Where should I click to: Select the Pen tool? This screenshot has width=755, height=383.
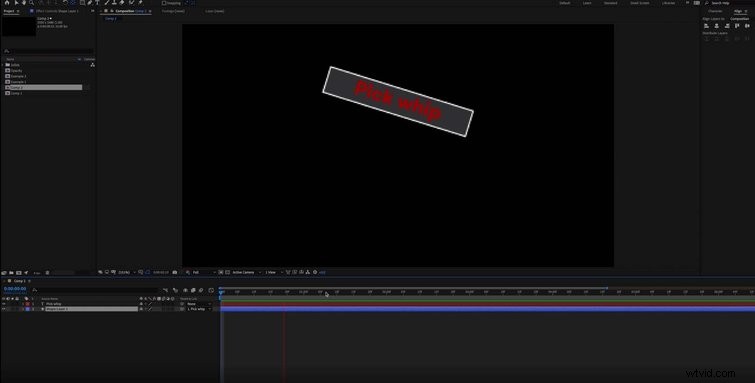(90, 3)
